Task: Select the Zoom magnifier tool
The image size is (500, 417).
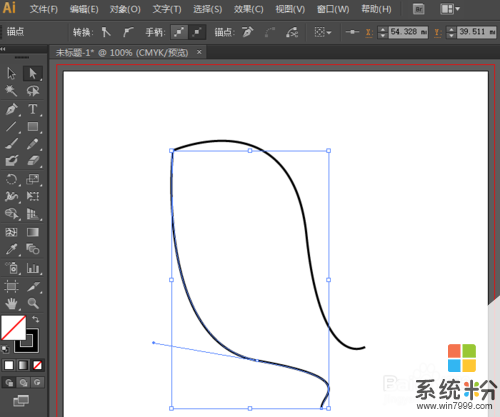Action: click(33, 303)
